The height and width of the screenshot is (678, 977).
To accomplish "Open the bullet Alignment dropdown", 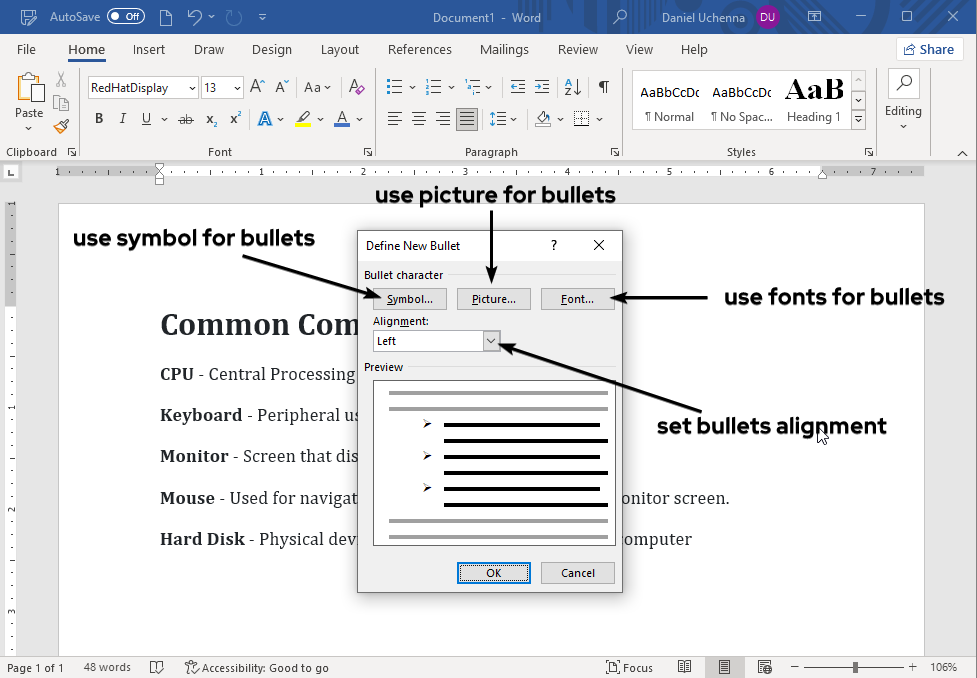I will pos(490,341).
